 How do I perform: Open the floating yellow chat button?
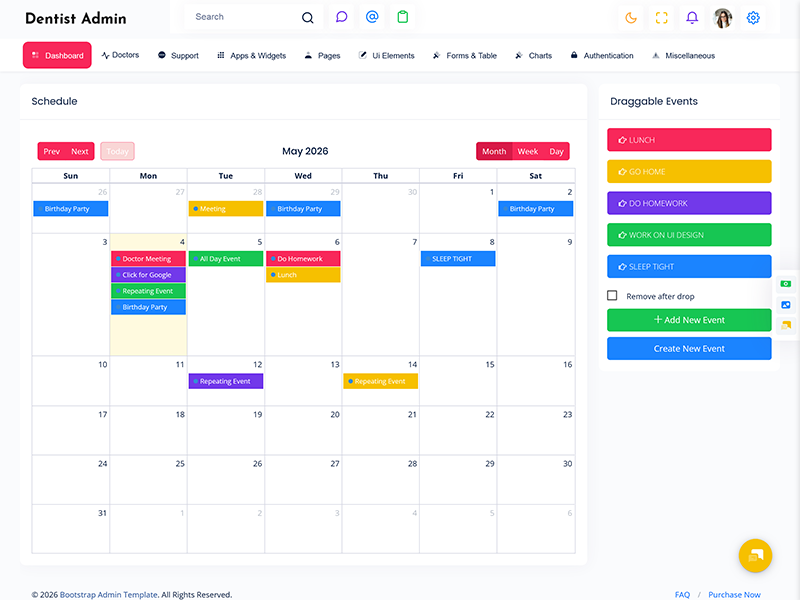point(755,556)
